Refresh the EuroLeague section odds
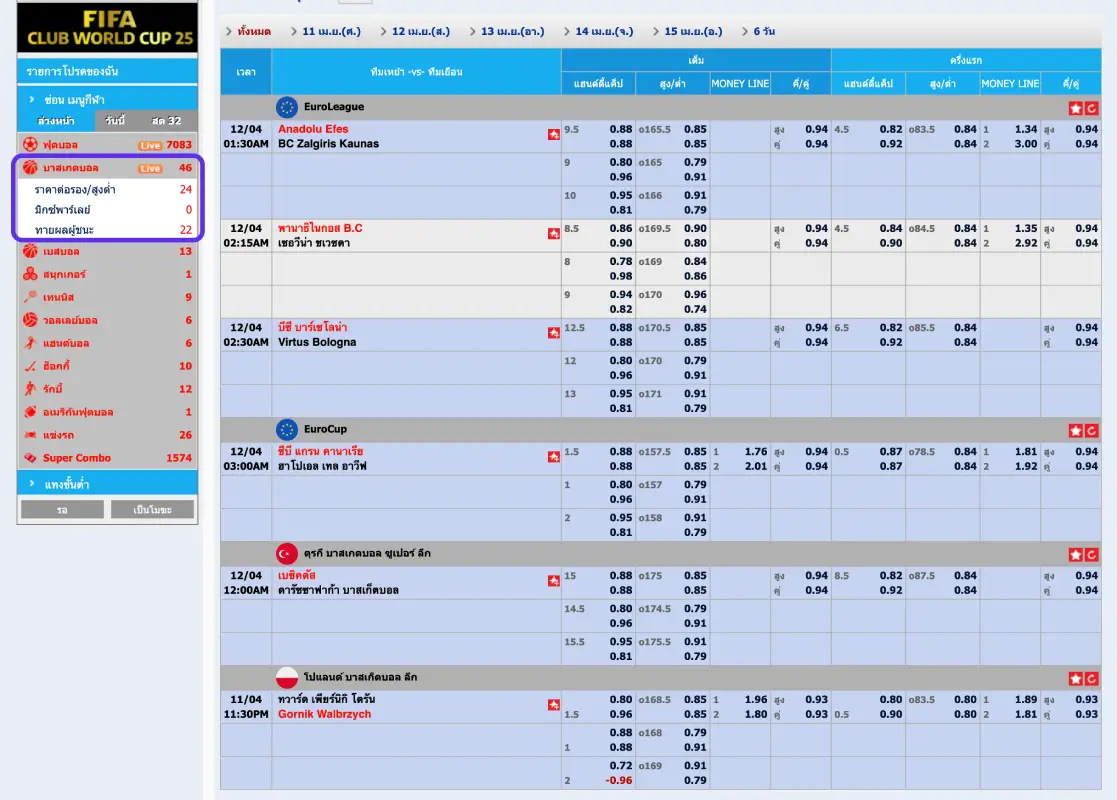 click(1092, 107)
